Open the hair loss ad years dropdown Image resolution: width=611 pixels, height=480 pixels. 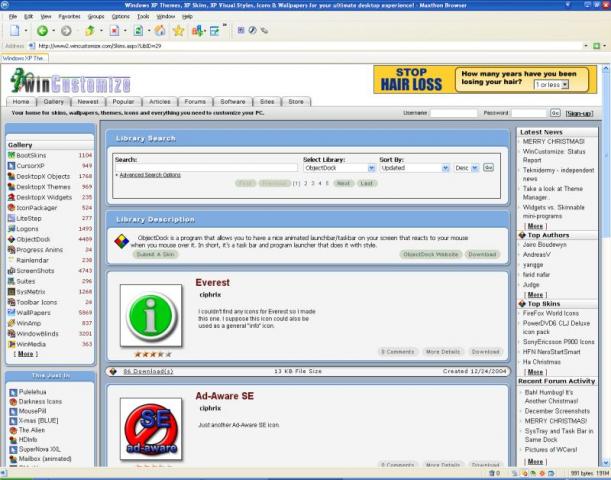point(565,85)
